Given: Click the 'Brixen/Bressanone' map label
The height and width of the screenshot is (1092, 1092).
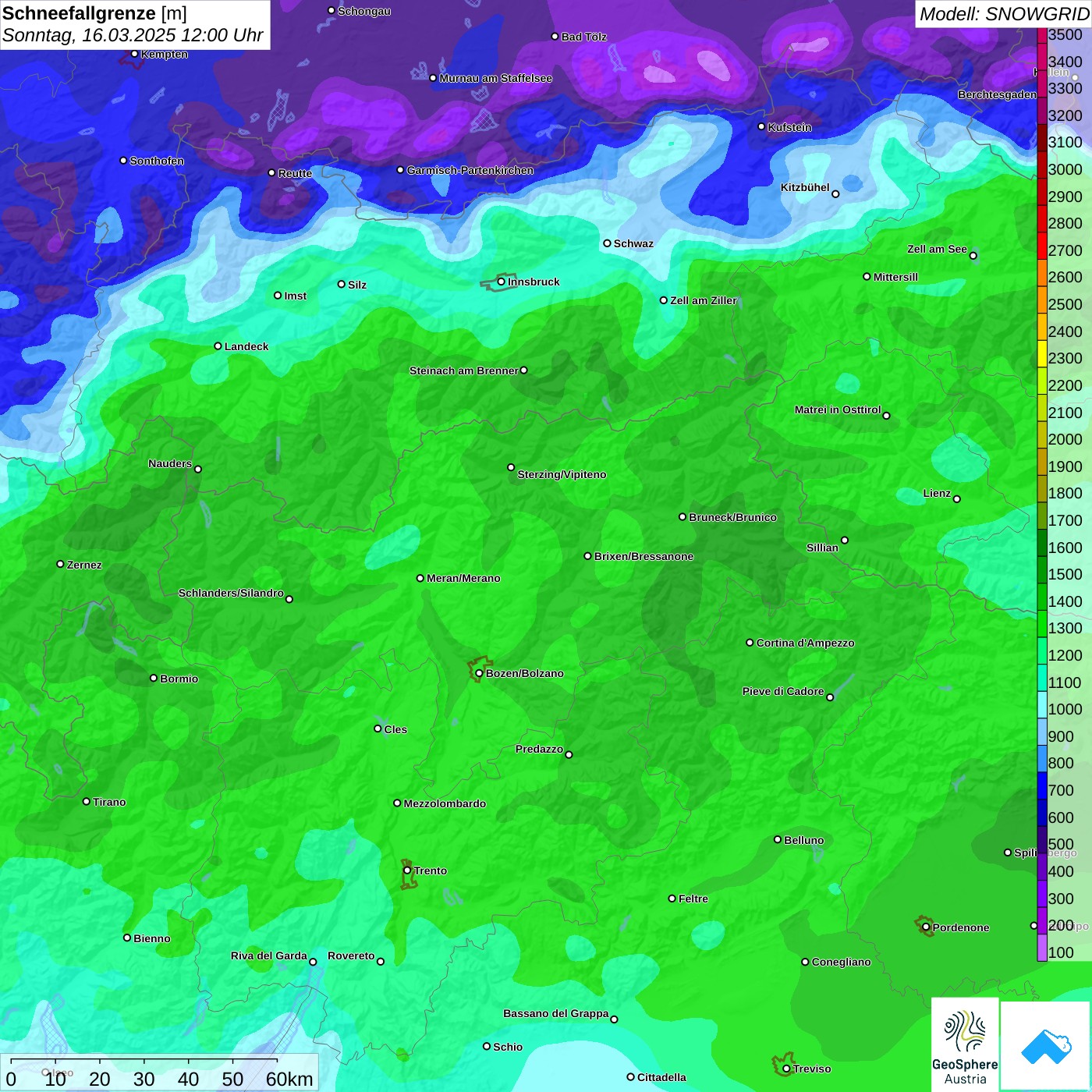Looking at the screenshot, I should pos(643,556).
